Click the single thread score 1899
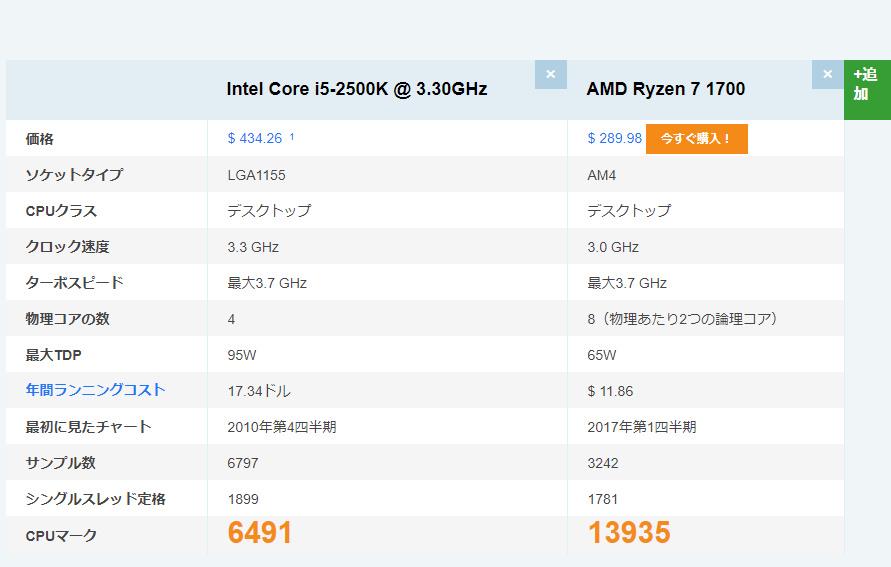The image size is (891, 567). [243, 499]
